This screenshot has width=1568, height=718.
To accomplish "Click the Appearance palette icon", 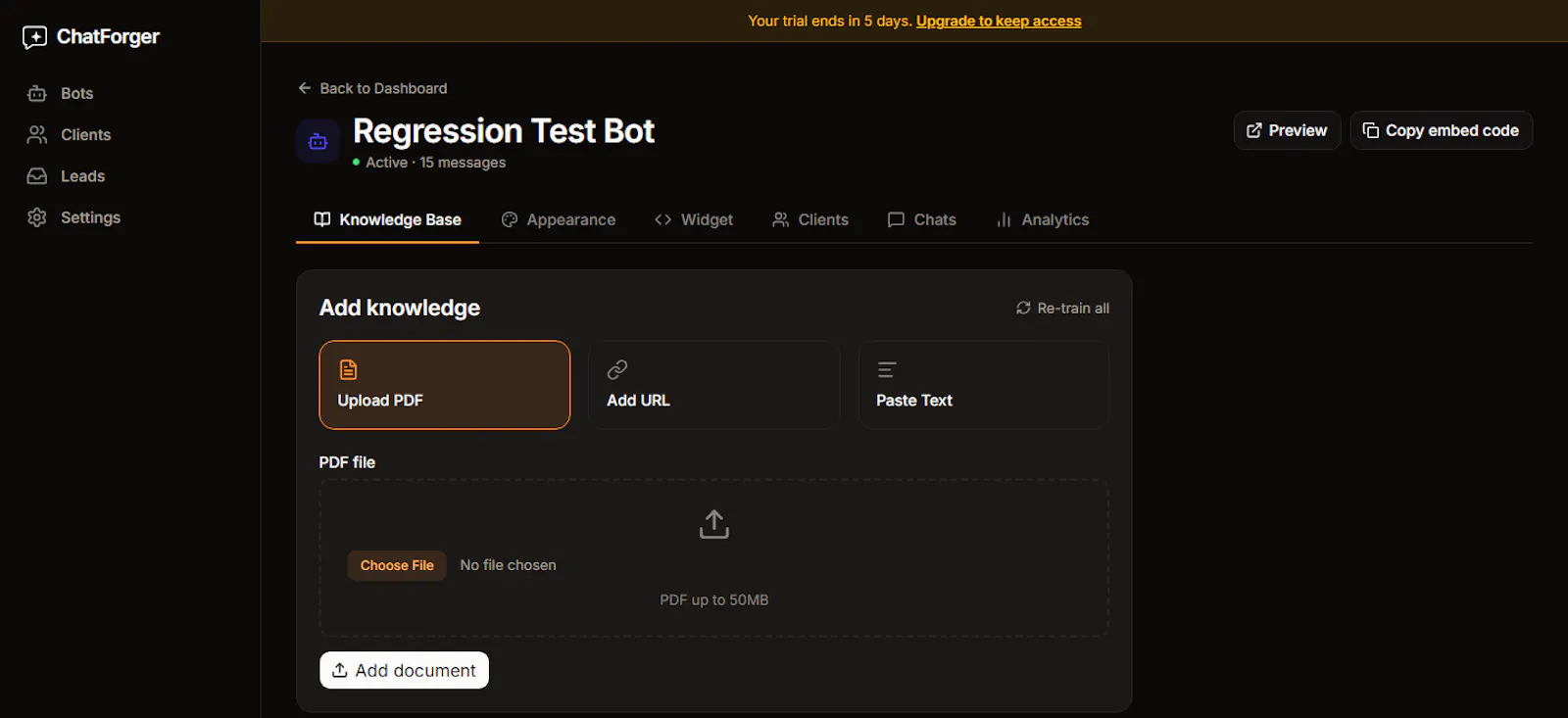I will point(510,219).
